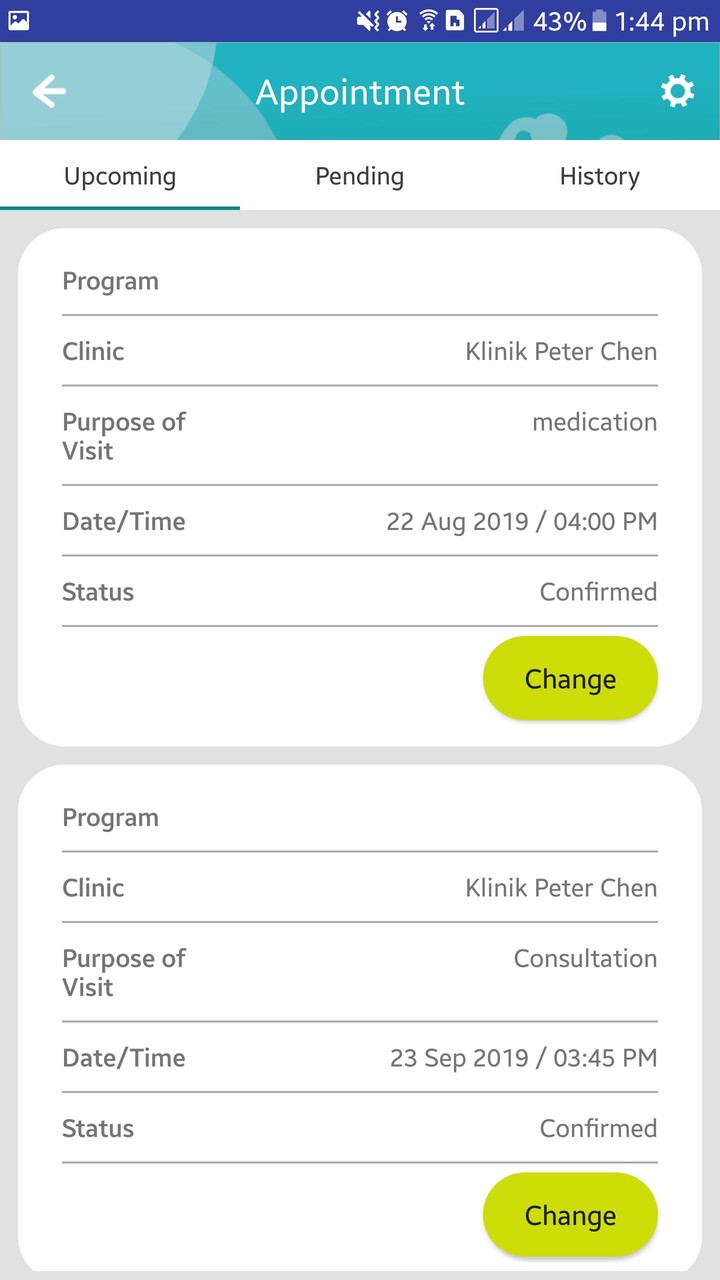The width and height of the screenshot is (720, 1280).
Task: Tap the image notification icon in status bar
Action: pos(18,20)
